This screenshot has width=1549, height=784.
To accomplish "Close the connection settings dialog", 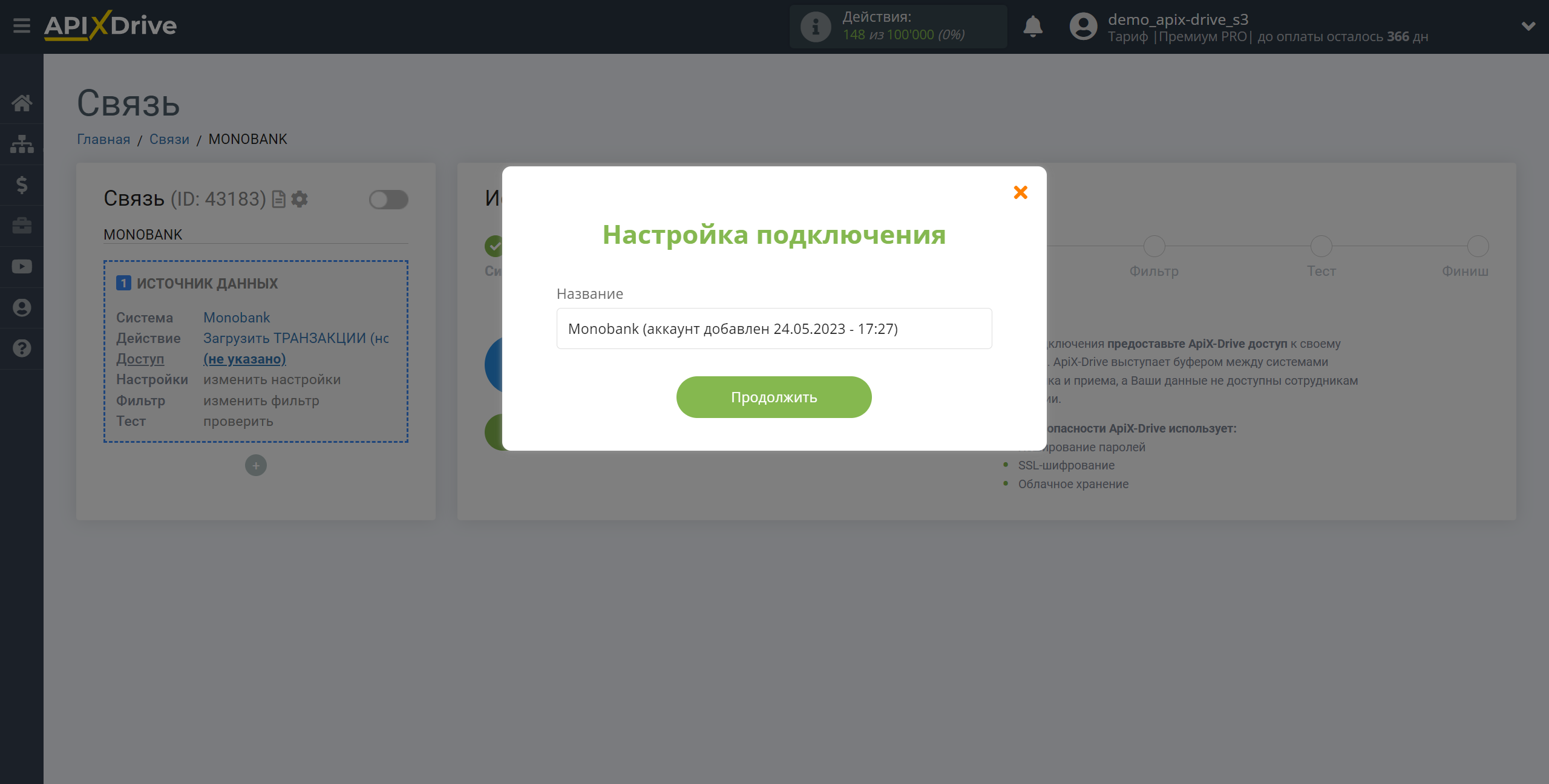I will [1021, 192].
